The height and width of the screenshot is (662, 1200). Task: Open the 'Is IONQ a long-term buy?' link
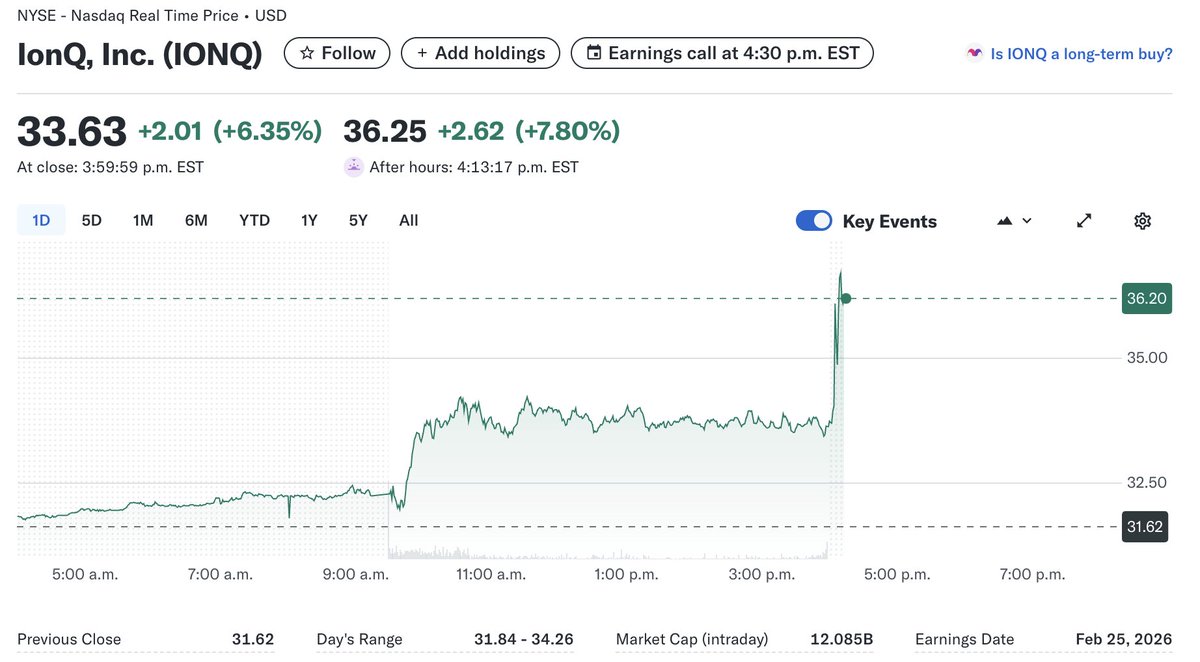point(1081,54)
